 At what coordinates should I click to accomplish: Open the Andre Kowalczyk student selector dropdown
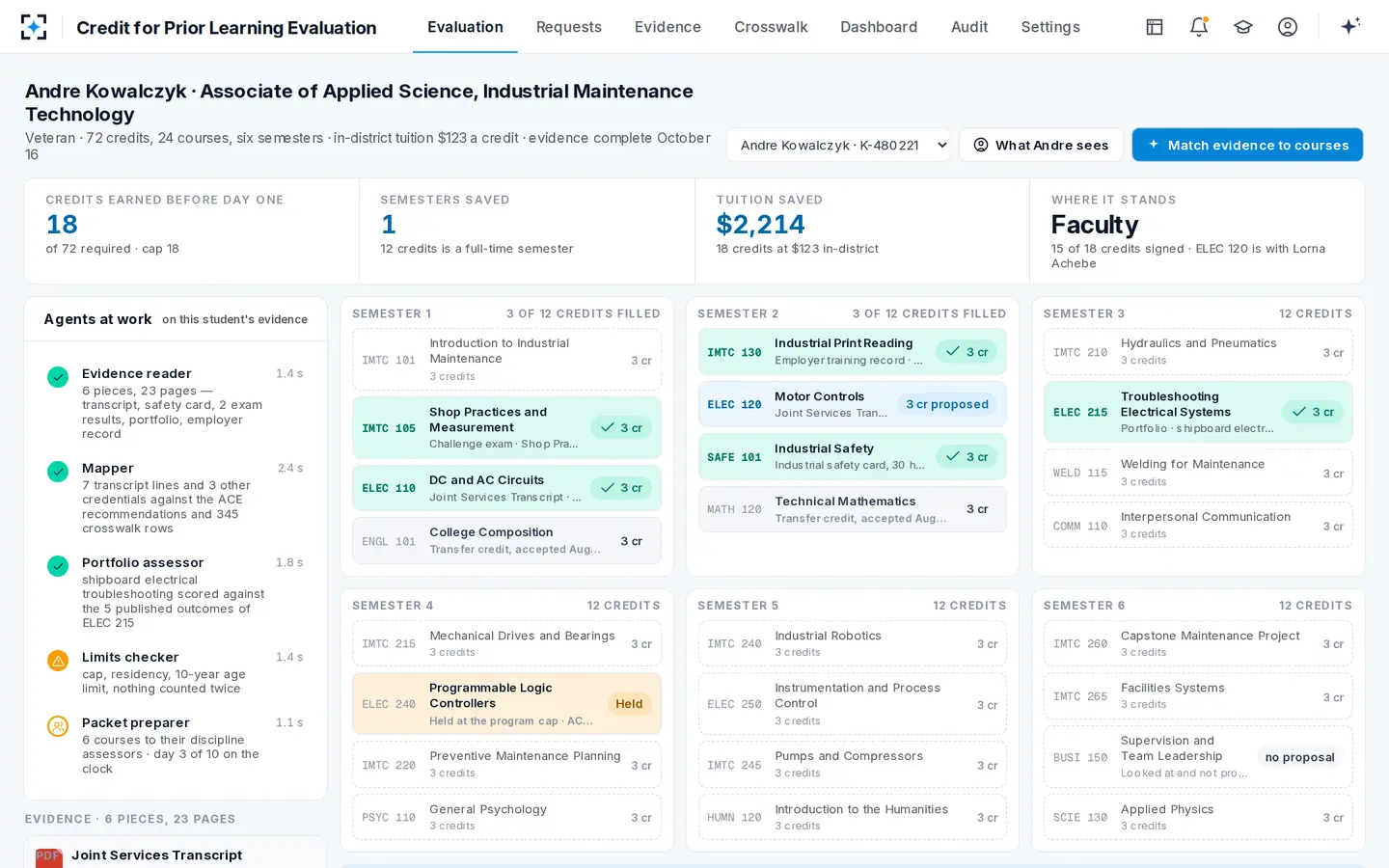[x=838, y=146]
